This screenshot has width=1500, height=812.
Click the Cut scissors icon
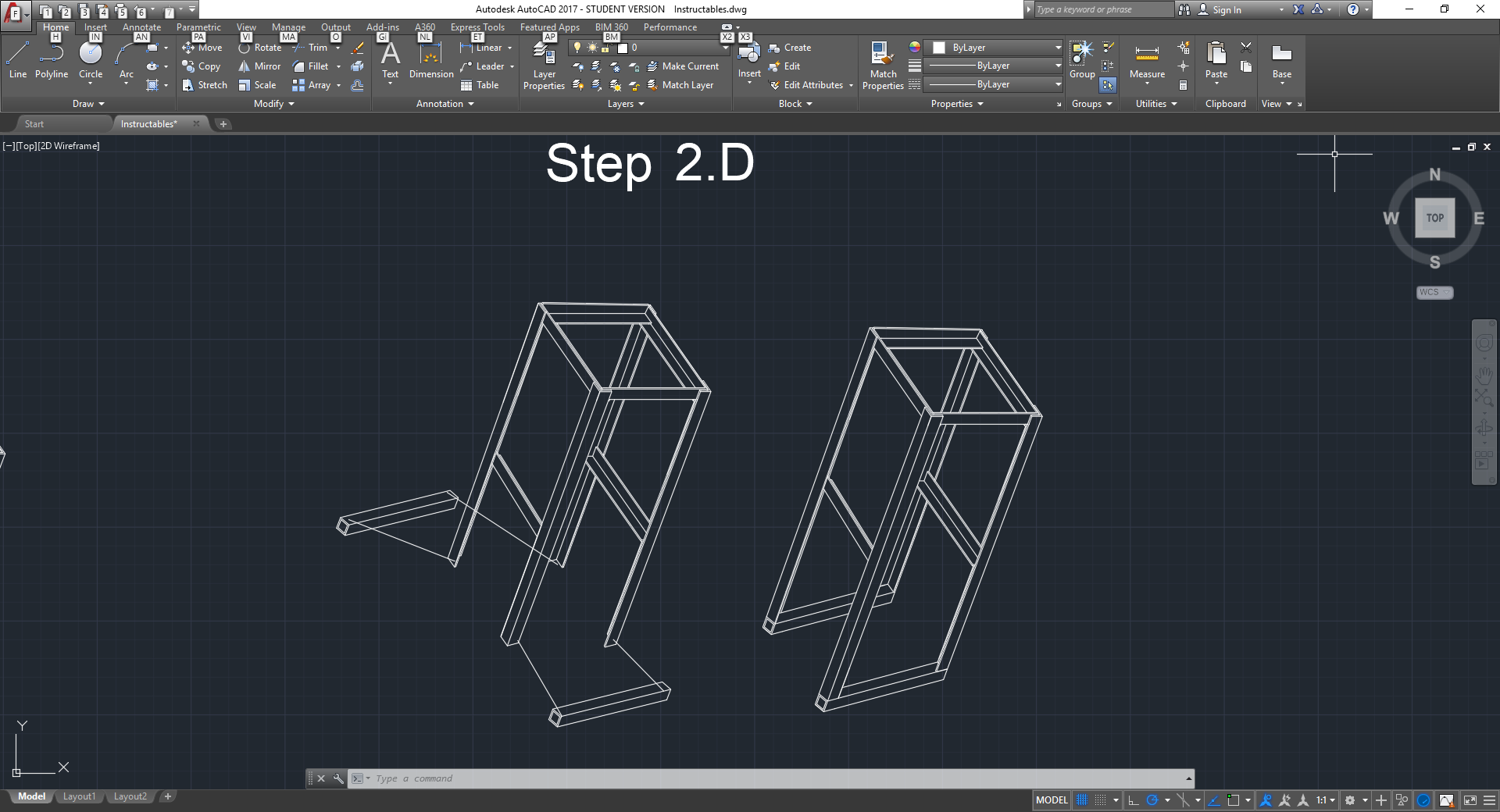coord(1246,48)
